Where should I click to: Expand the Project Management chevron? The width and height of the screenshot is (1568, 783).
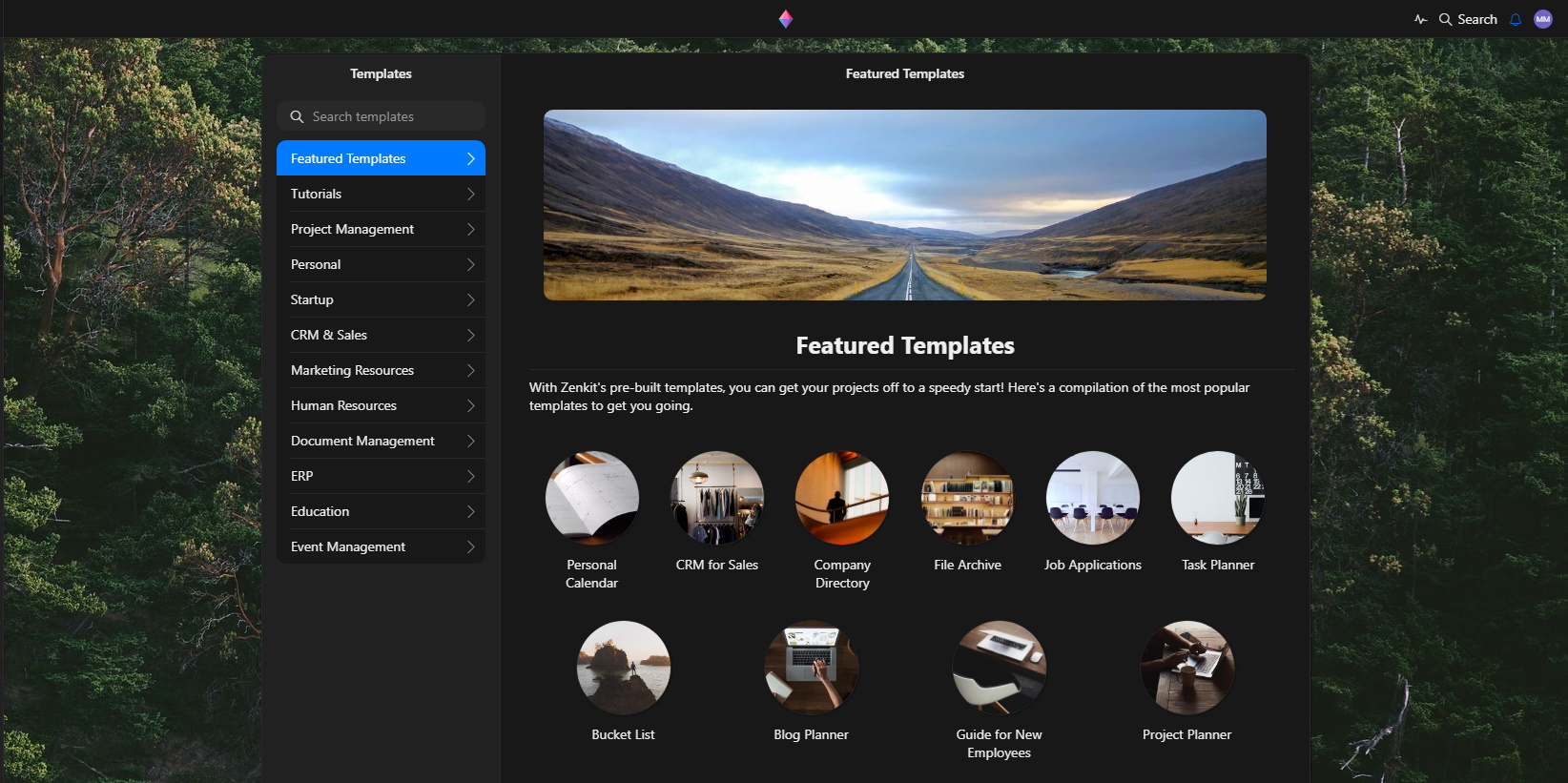pyautogui.click(x=470, y=229)
